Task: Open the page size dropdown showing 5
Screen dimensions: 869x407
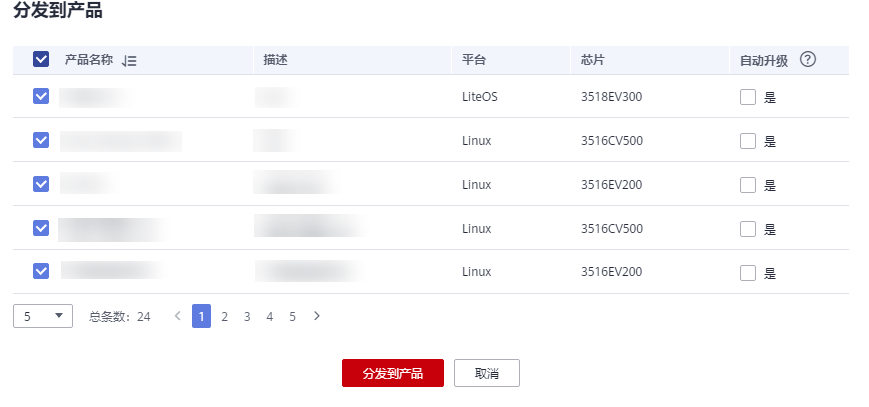Action: click(x=43, y=316)
